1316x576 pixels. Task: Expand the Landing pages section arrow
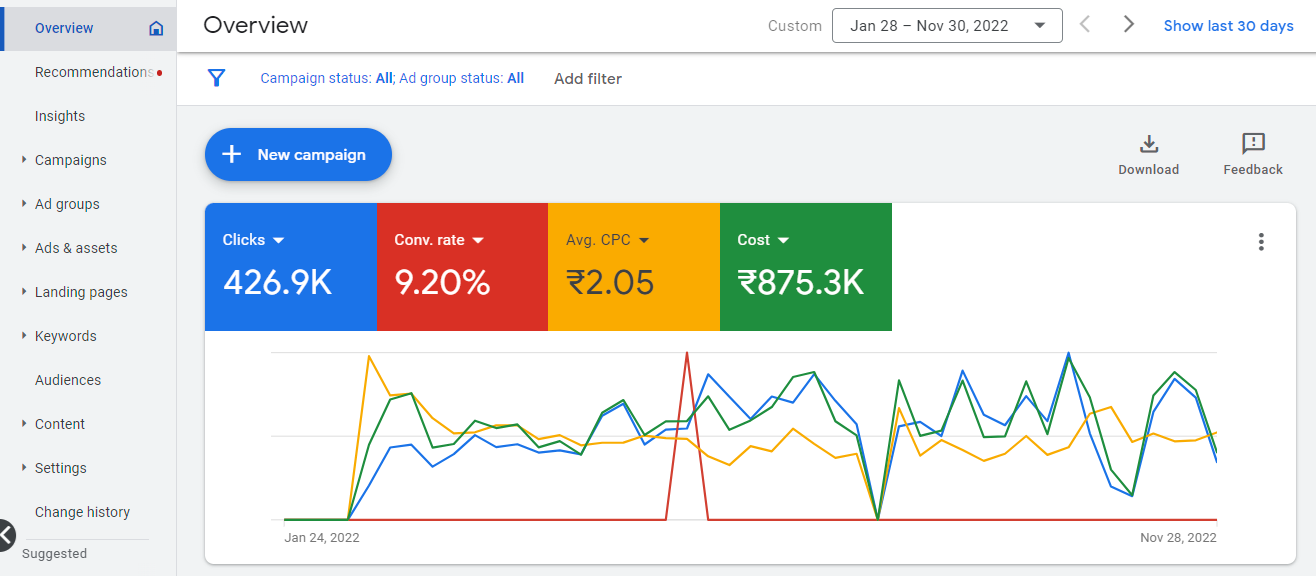24,292
